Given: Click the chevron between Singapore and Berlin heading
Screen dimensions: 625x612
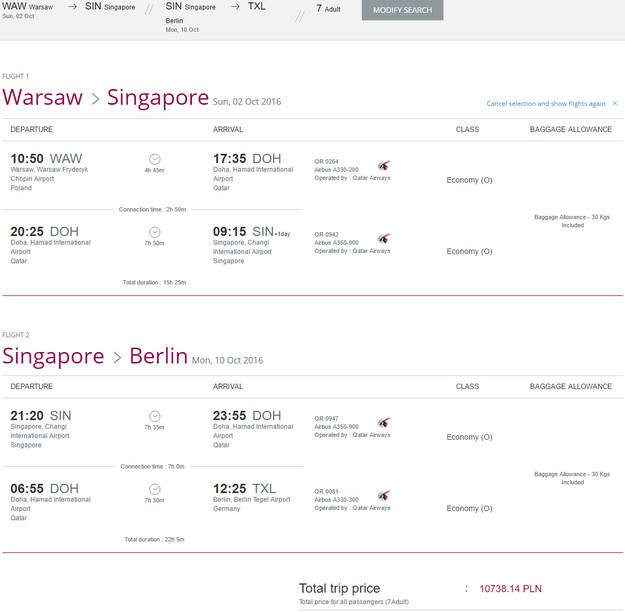Looking at the screenshot, I should (117, 357).
